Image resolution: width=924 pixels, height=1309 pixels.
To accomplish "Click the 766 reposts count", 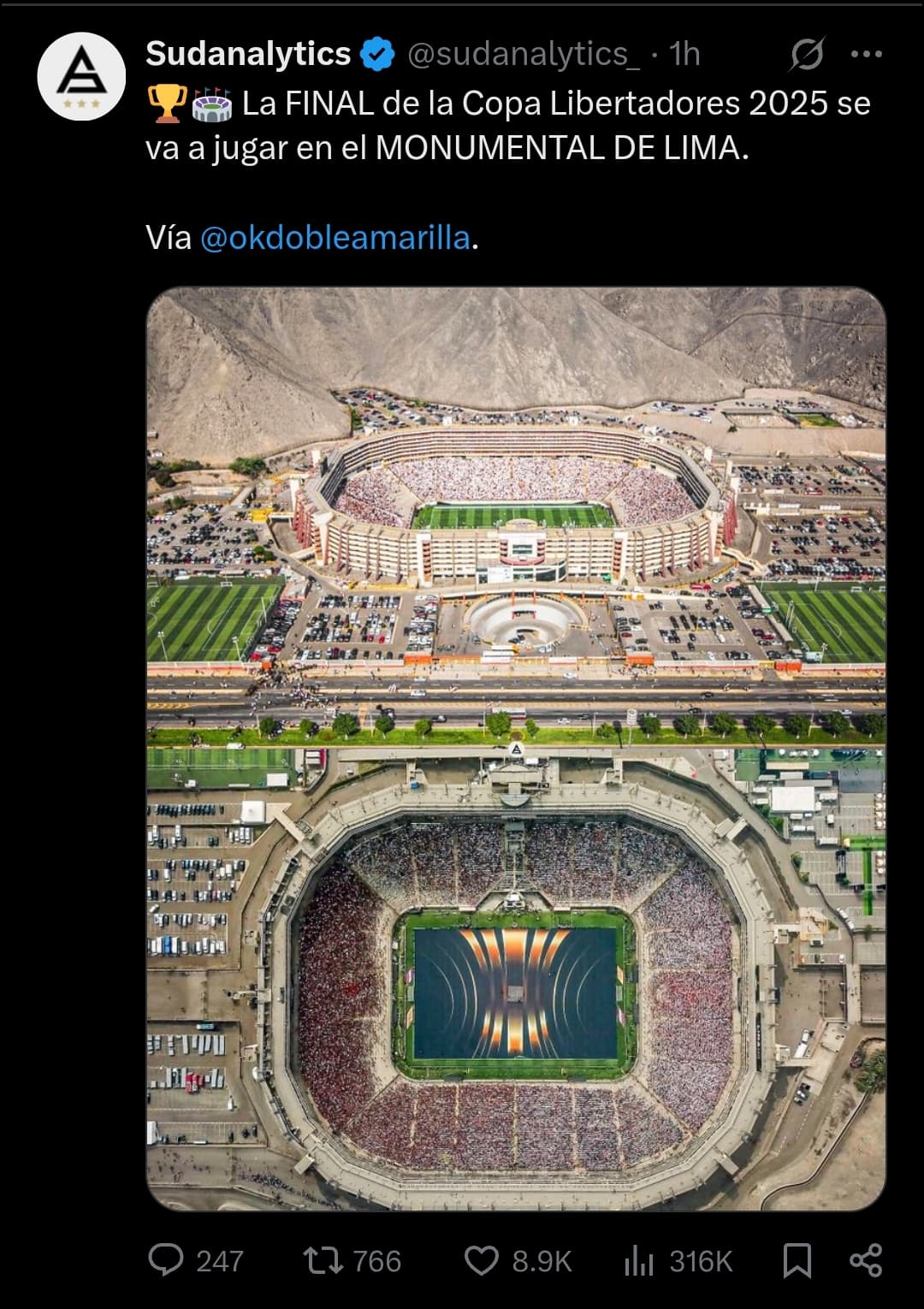I will pos(376,1261).
